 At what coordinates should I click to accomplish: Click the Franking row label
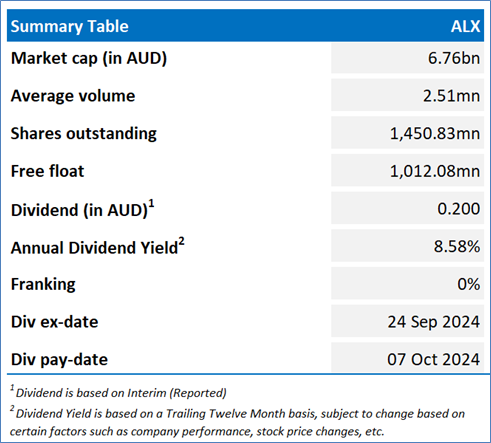tap(43, 285)
